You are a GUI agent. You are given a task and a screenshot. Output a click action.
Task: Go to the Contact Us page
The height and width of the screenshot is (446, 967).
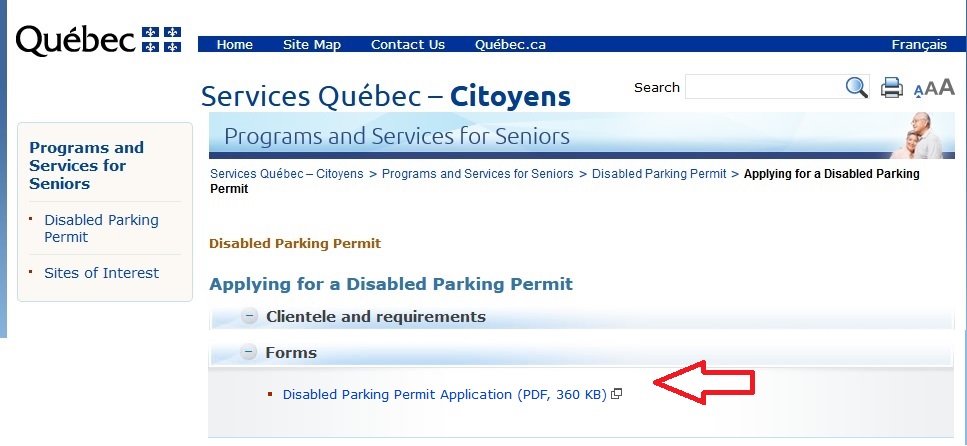click(x=408, y=45)
